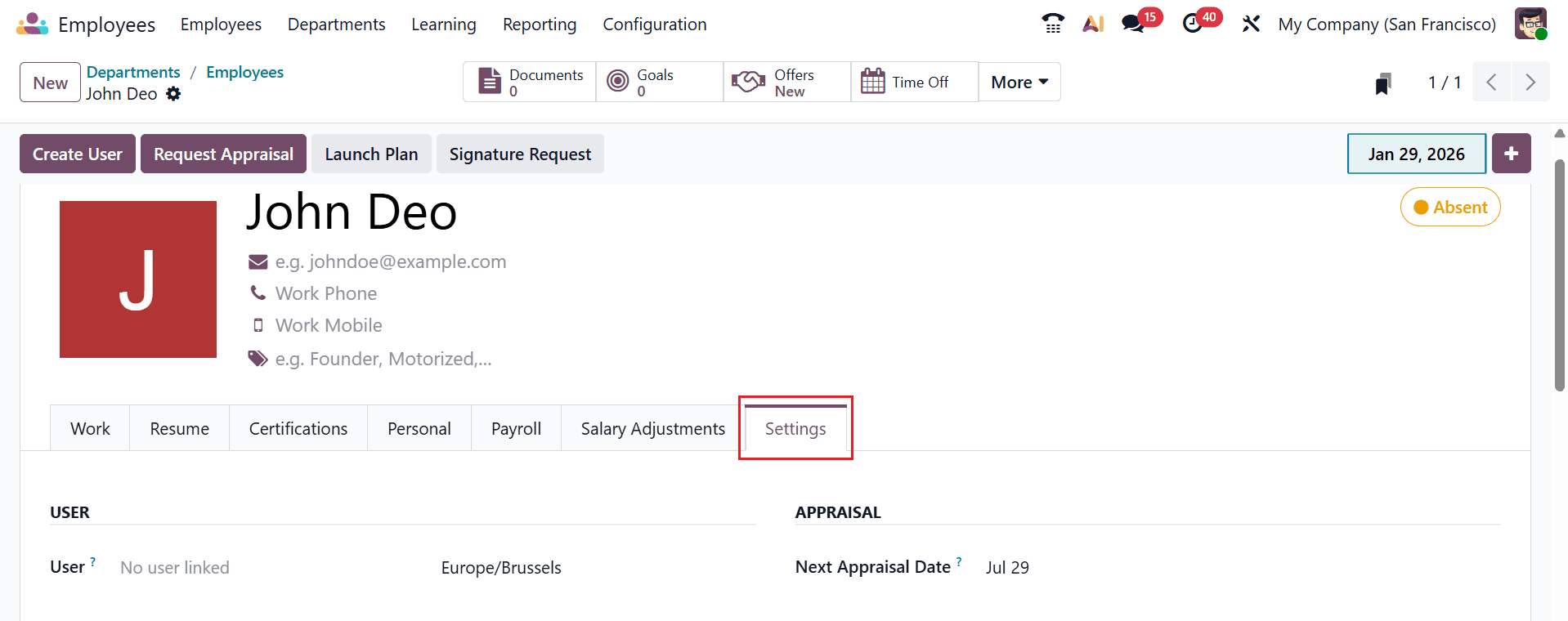Image resolution: width=1568 pixels, height=621 pixels.
Task: Click help mark next to User
Action: click(x=93, y=561)
